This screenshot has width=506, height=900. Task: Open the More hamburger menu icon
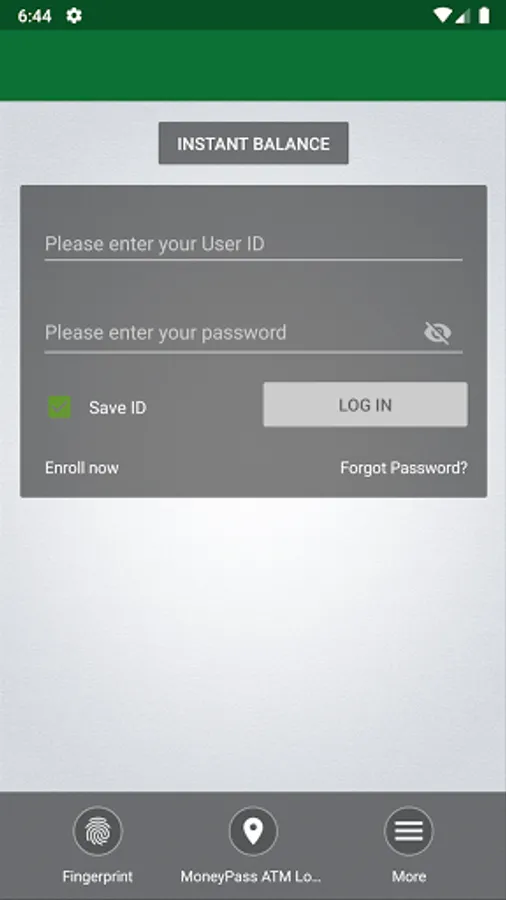[x=408, y=831]
